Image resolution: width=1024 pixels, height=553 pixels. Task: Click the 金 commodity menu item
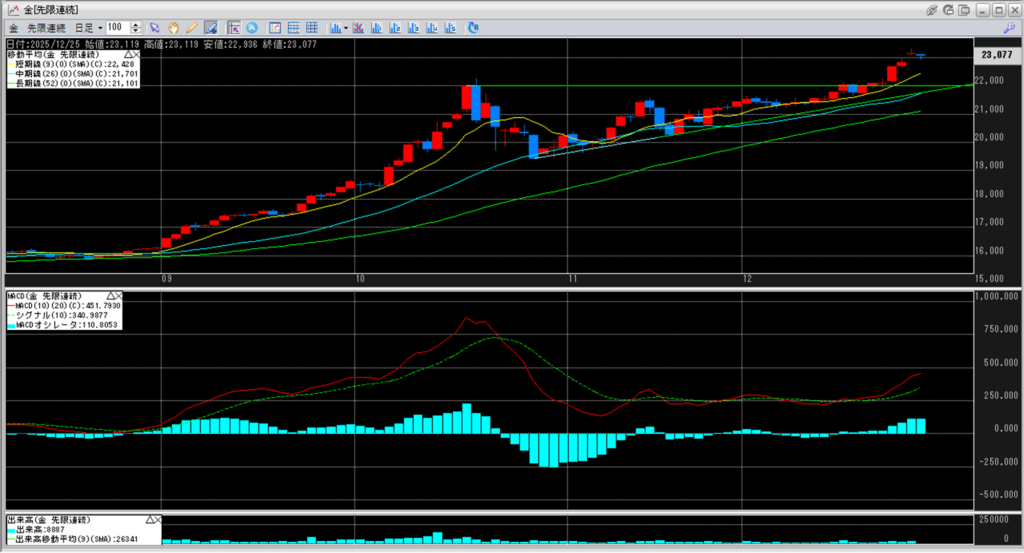click(x=12, y=27)
